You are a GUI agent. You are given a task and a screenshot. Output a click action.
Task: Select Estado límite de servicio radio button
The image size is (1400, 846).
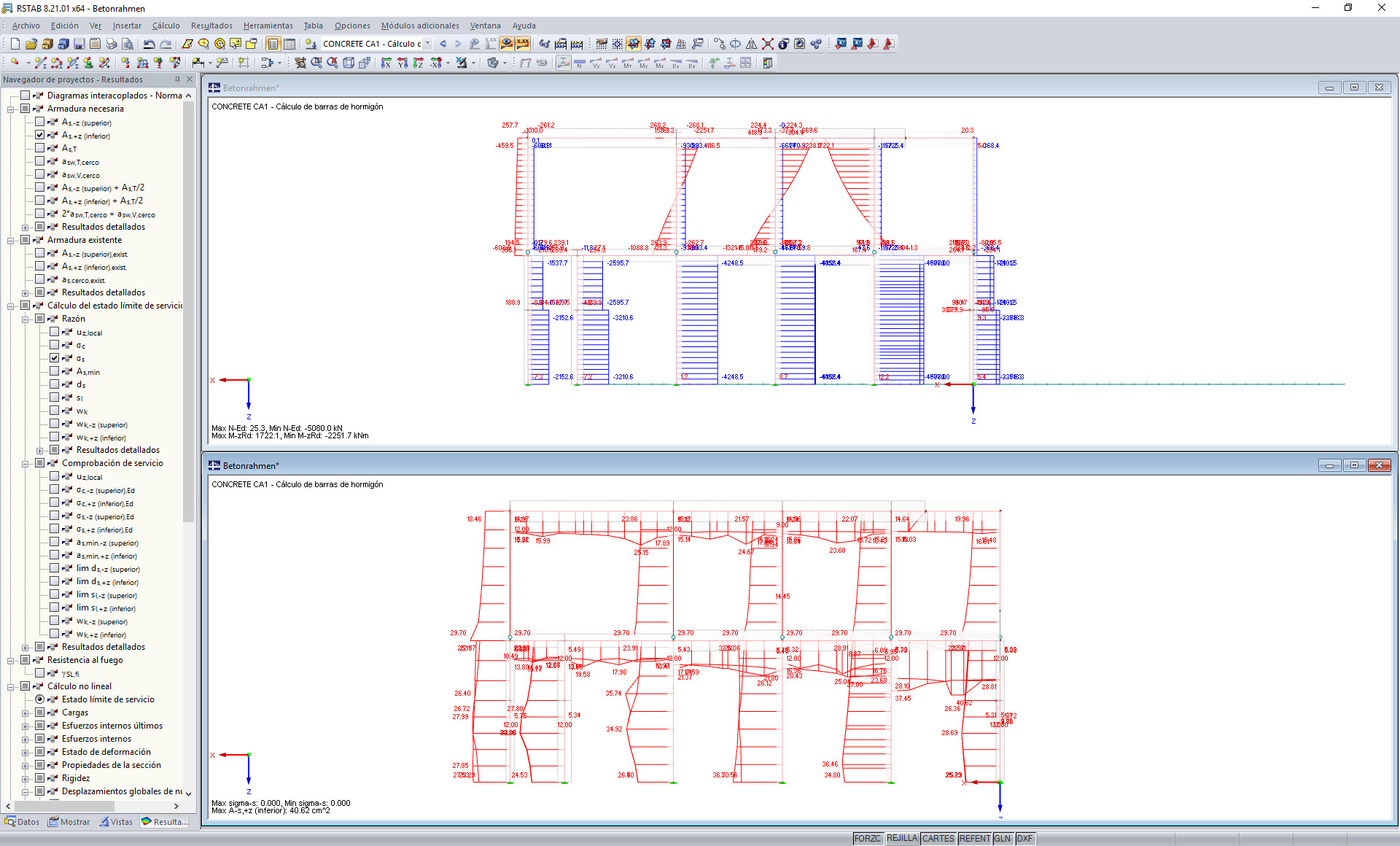coord(40,699)
